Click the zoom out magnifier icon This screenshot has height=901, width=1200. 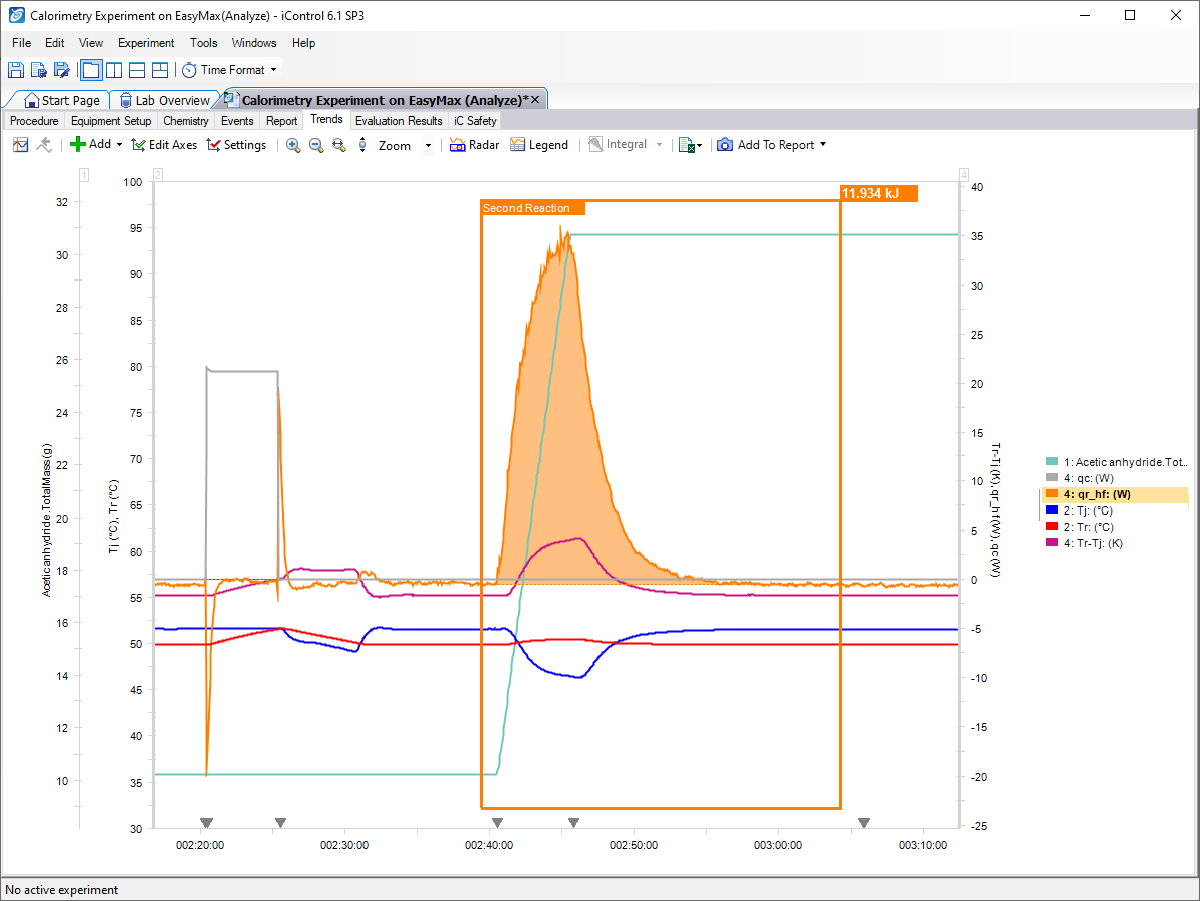pos(316,145)
